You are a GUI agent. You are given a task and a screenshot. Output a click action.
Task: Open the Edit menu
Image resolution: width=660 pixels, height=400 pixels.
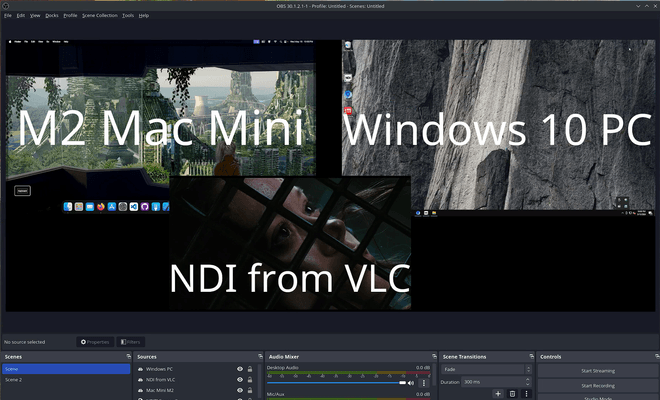[21, 16]
